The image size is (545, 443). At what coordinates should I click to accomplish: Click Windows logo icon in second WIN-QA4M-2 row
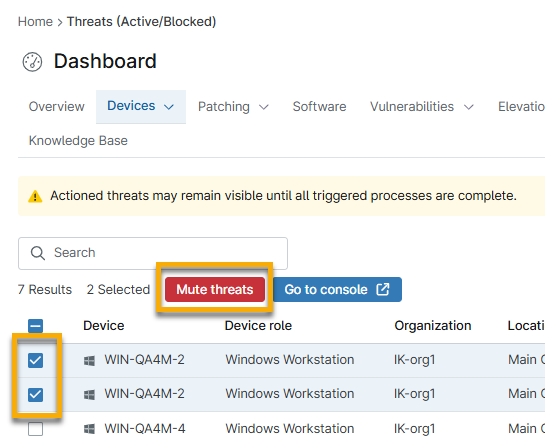(x=89, y=395)
